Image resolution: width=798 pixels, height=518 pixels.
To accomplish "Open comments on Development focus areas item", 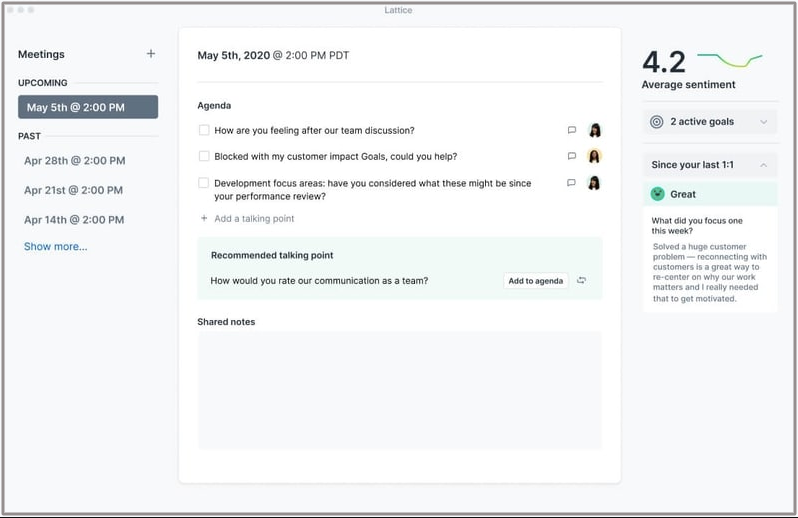I will 571,183.
